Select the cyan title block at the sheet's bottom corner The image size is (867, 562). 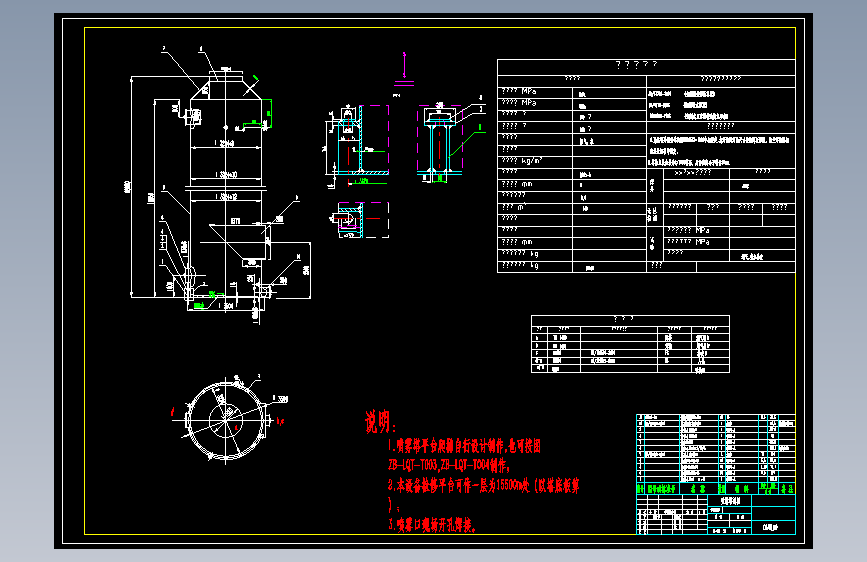click(x=715, y=514)
